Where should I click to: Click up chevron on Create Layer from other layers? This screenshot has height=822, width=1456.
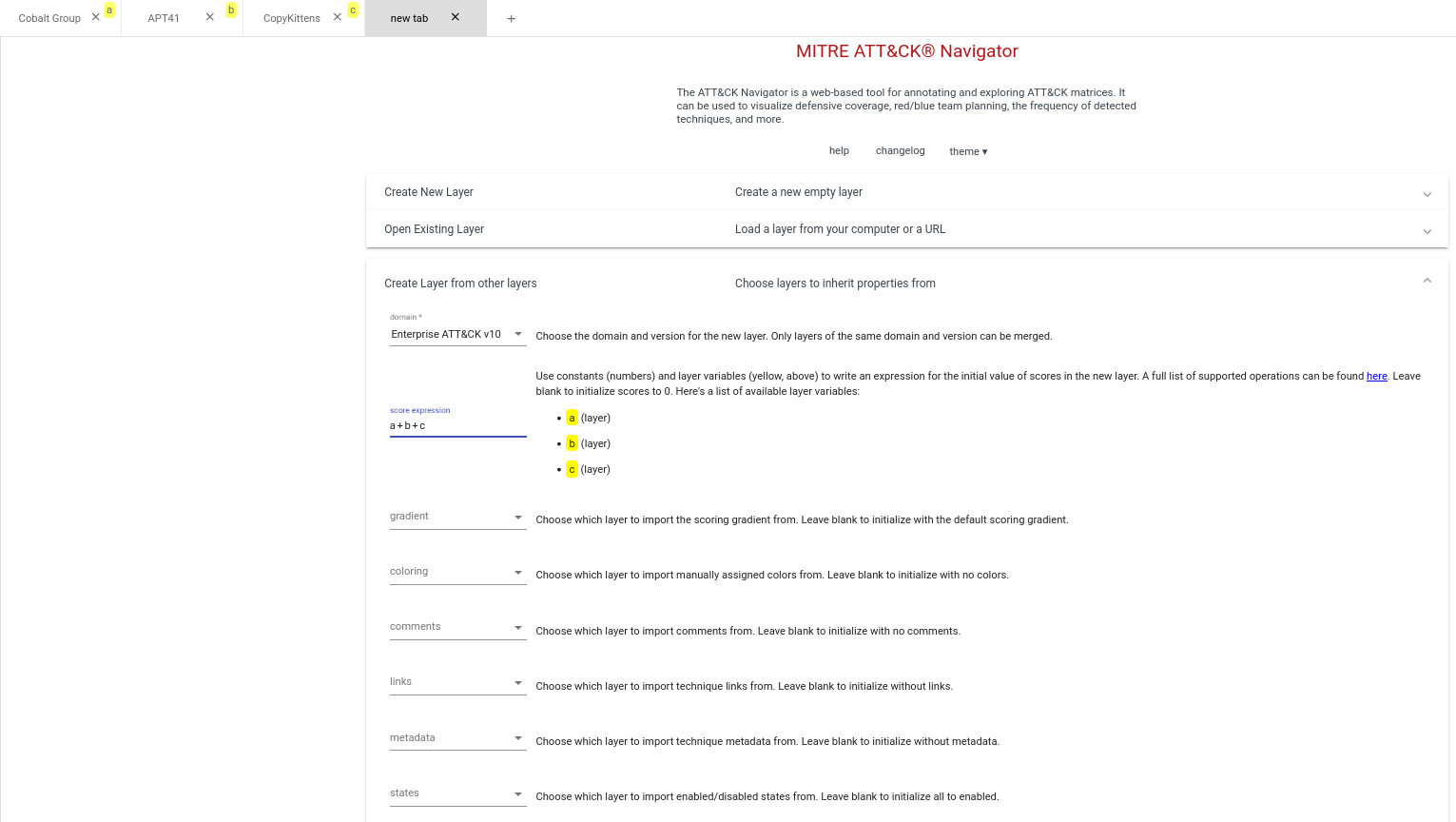tap(1427, 281)
